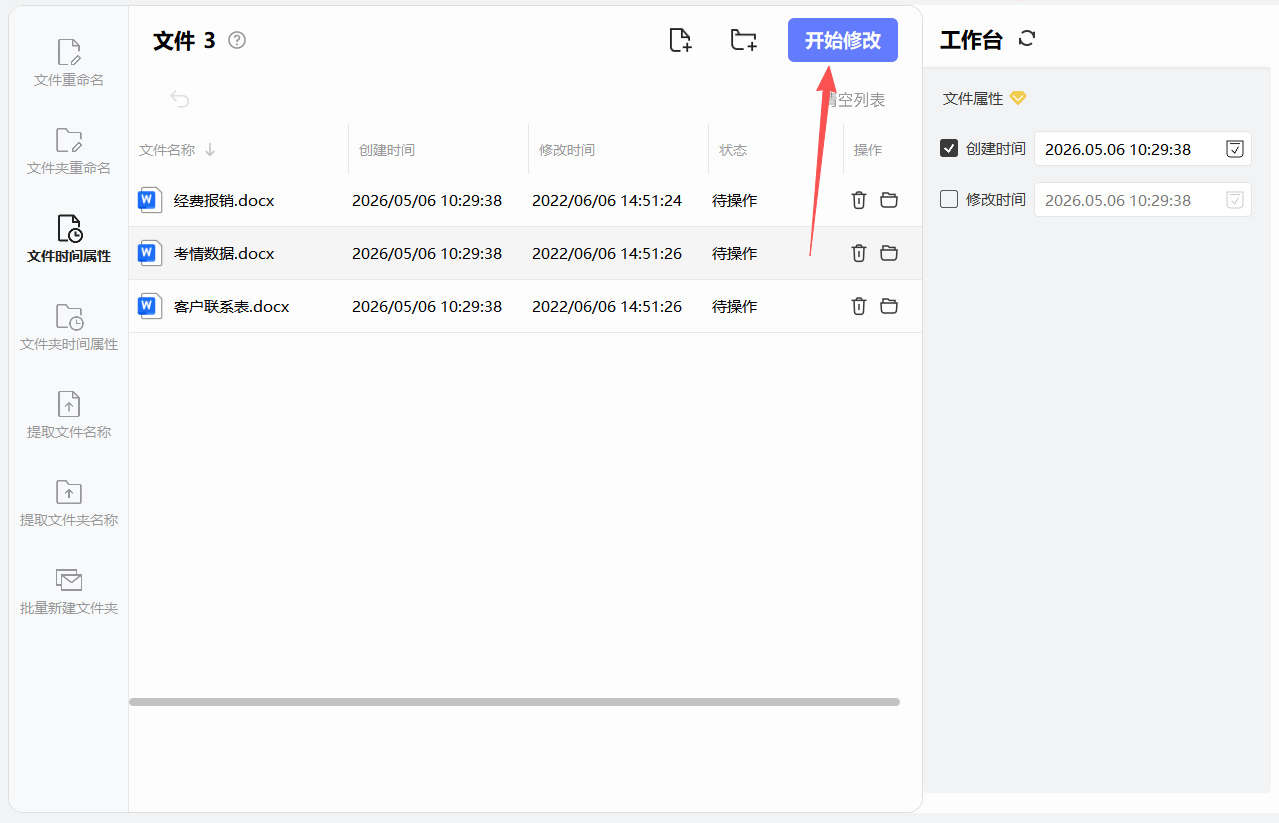
Task: Click the help question mark beside 文件 3
Action: (237, 40)
